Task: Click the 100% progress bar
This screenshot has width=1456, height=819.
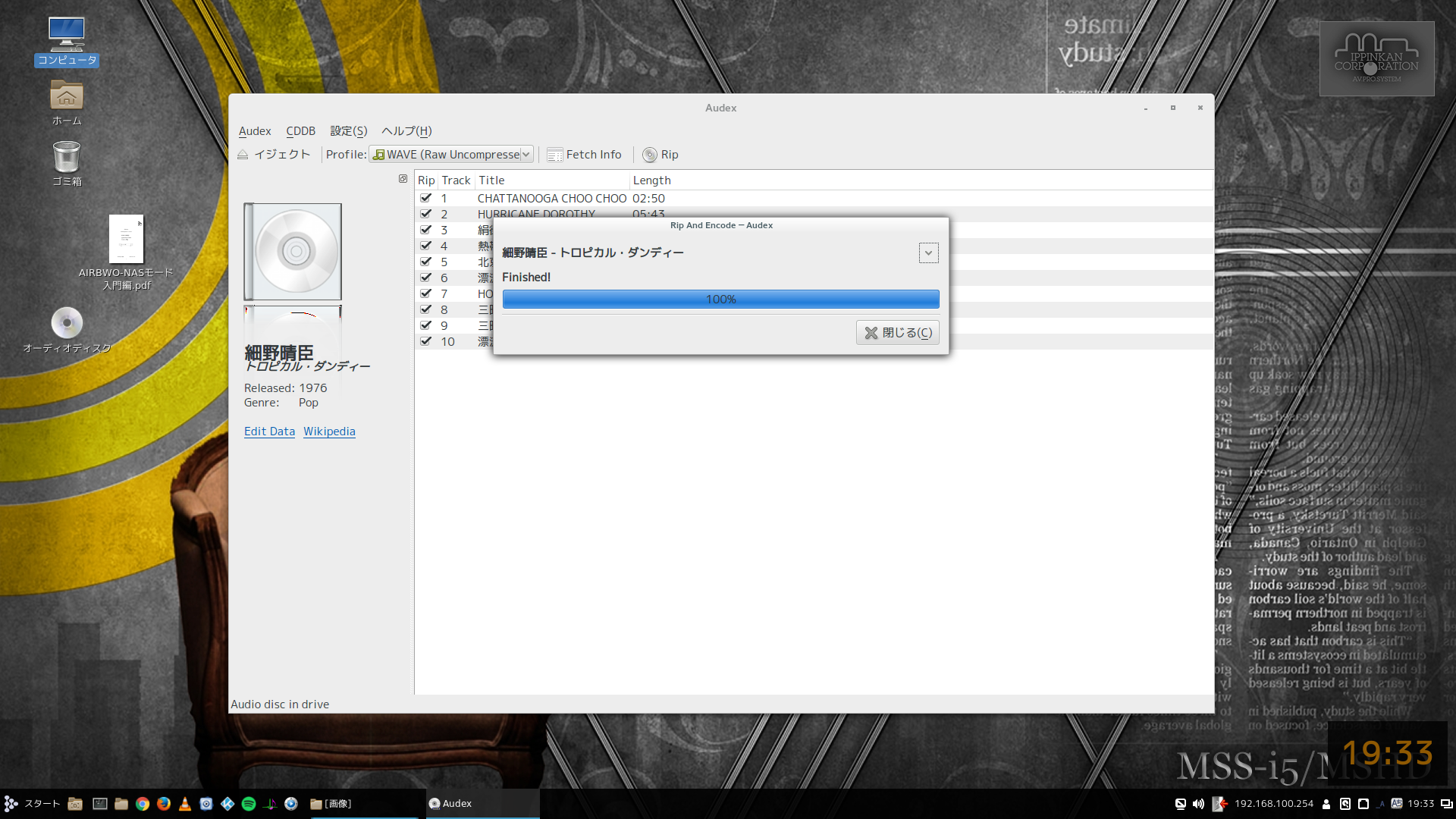Action: coord(720,300)
